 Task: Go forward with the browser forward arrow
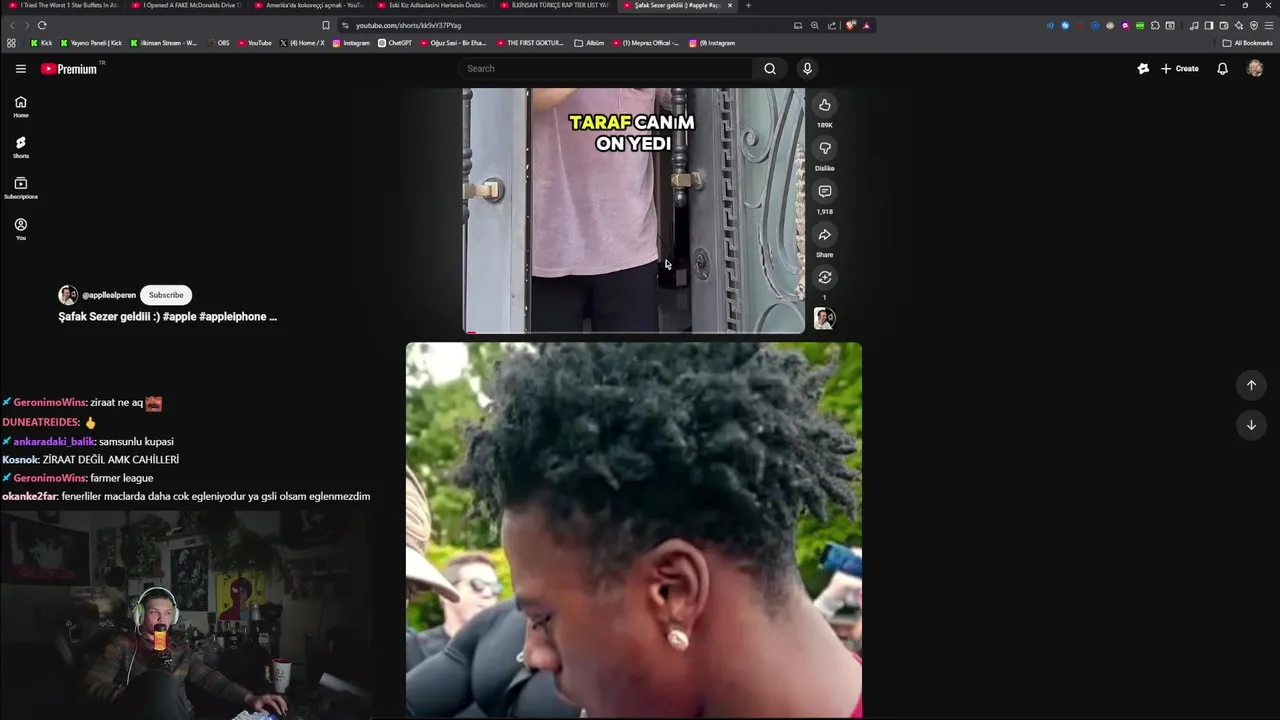tap(26, 25)
